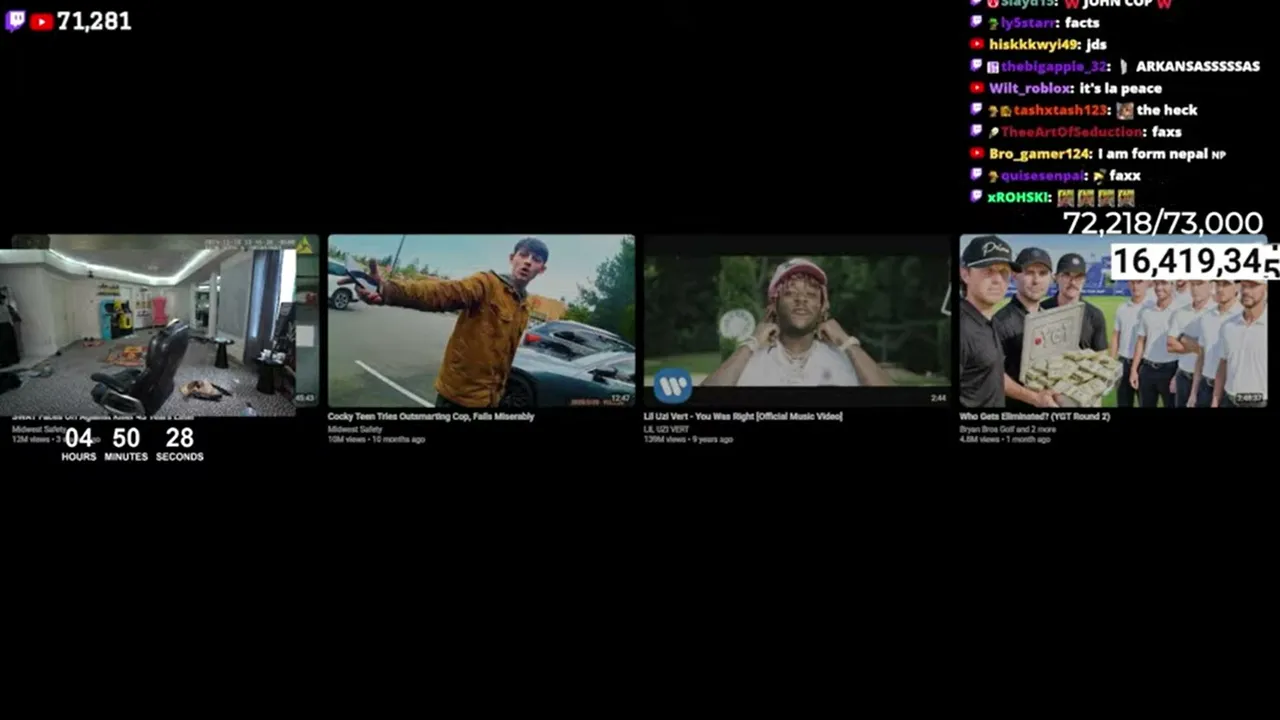This screenshot has height=720, width=1280.
Task: Open the Who Gets Eliminated golf thumbnail
Action: pyautogui.click(x=1113, y=320)
